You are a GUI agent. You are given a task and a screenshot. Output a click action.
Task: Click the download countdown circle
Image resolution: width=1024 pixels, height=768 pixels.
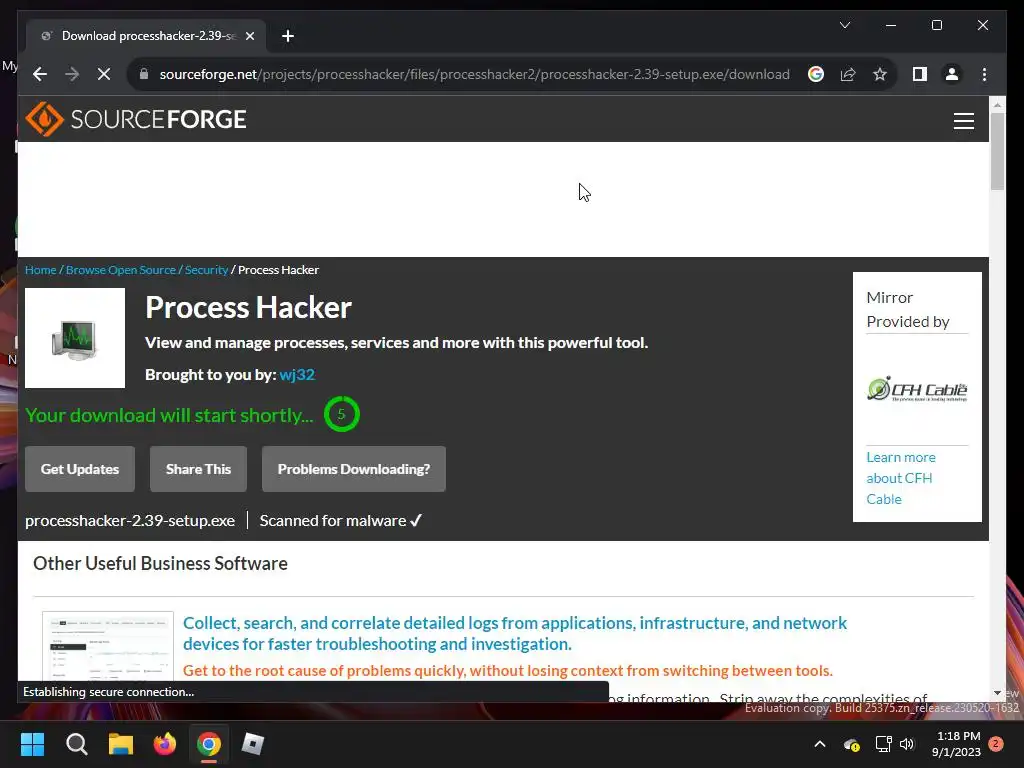pos(342,414)
